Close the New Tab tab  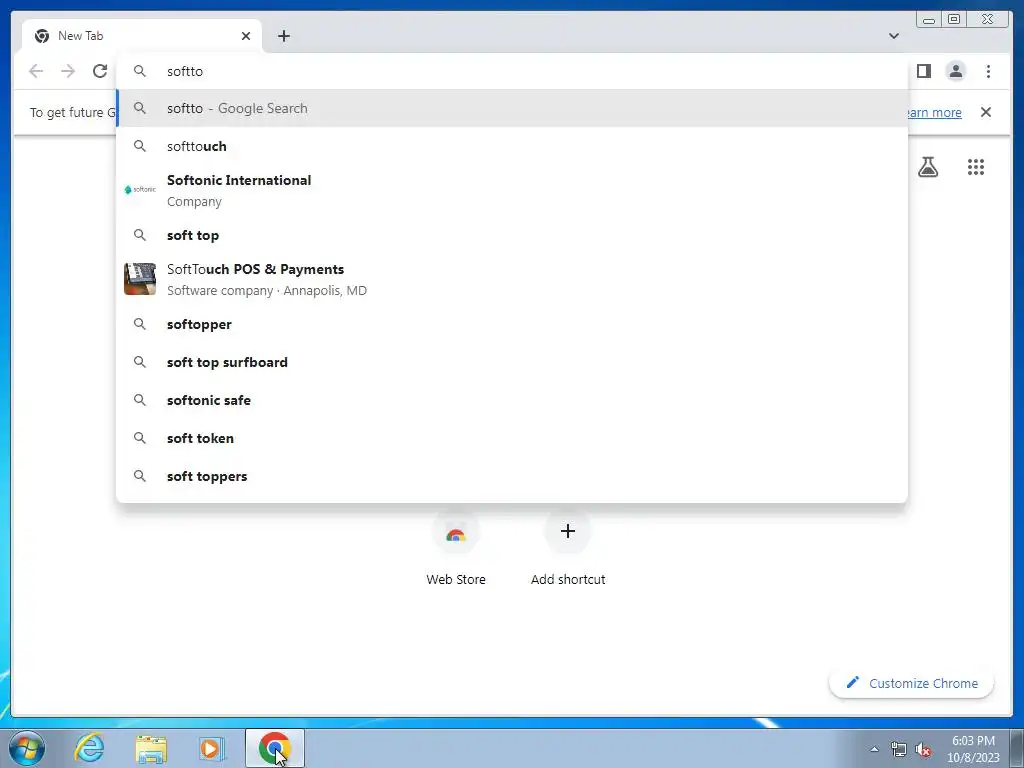(246, 36)
